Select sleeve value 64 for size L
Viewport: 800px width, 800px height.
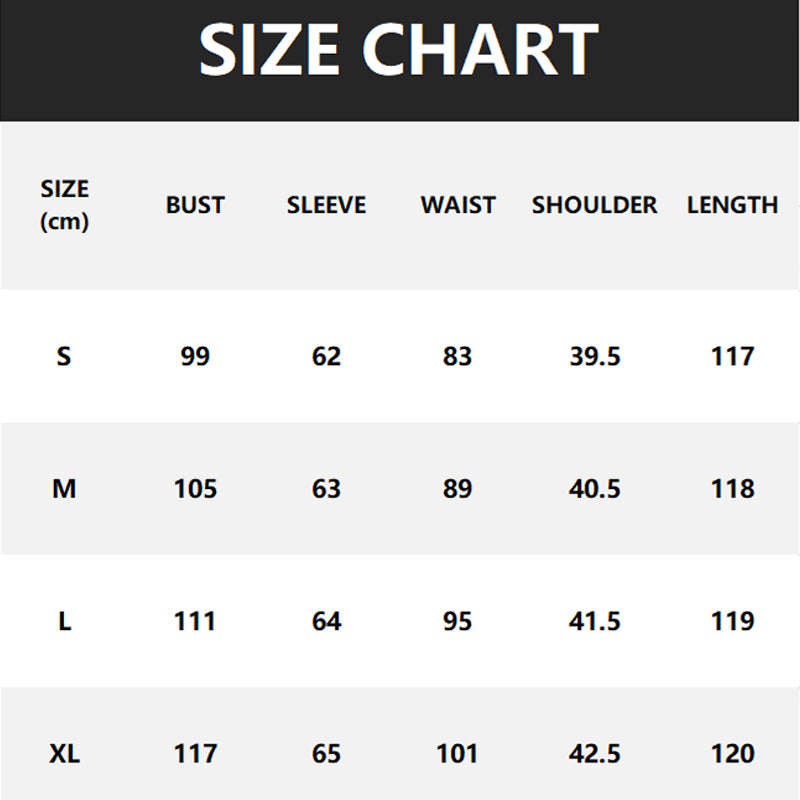[x=326, y=621]
